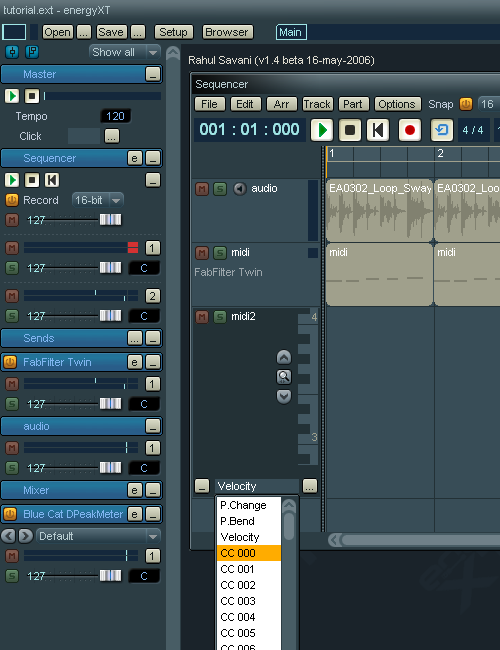Click the Sequencer volume slider handle at 127
Viewport: 500px width, 650px height.
point(110,220)
